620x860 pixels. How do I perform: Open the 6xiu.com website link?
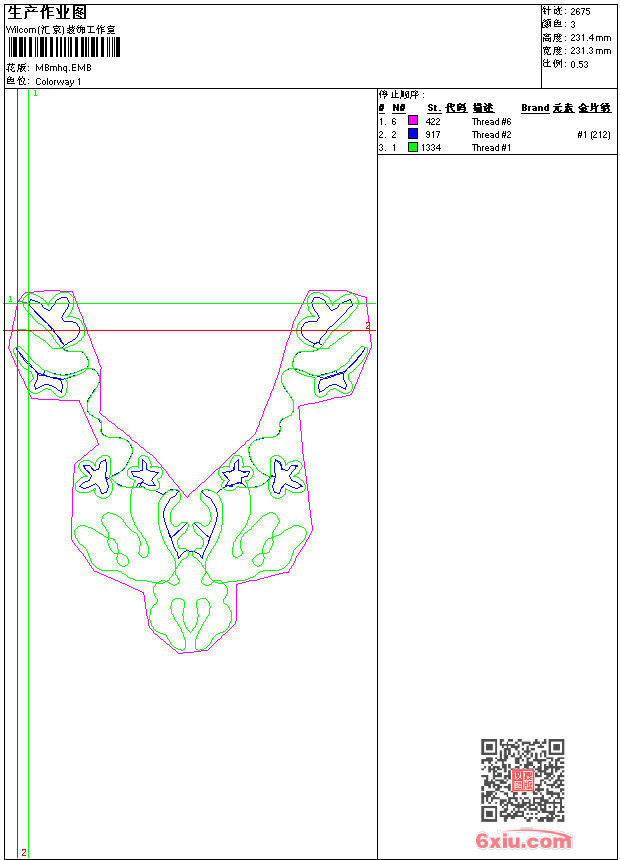pos(523,842)
